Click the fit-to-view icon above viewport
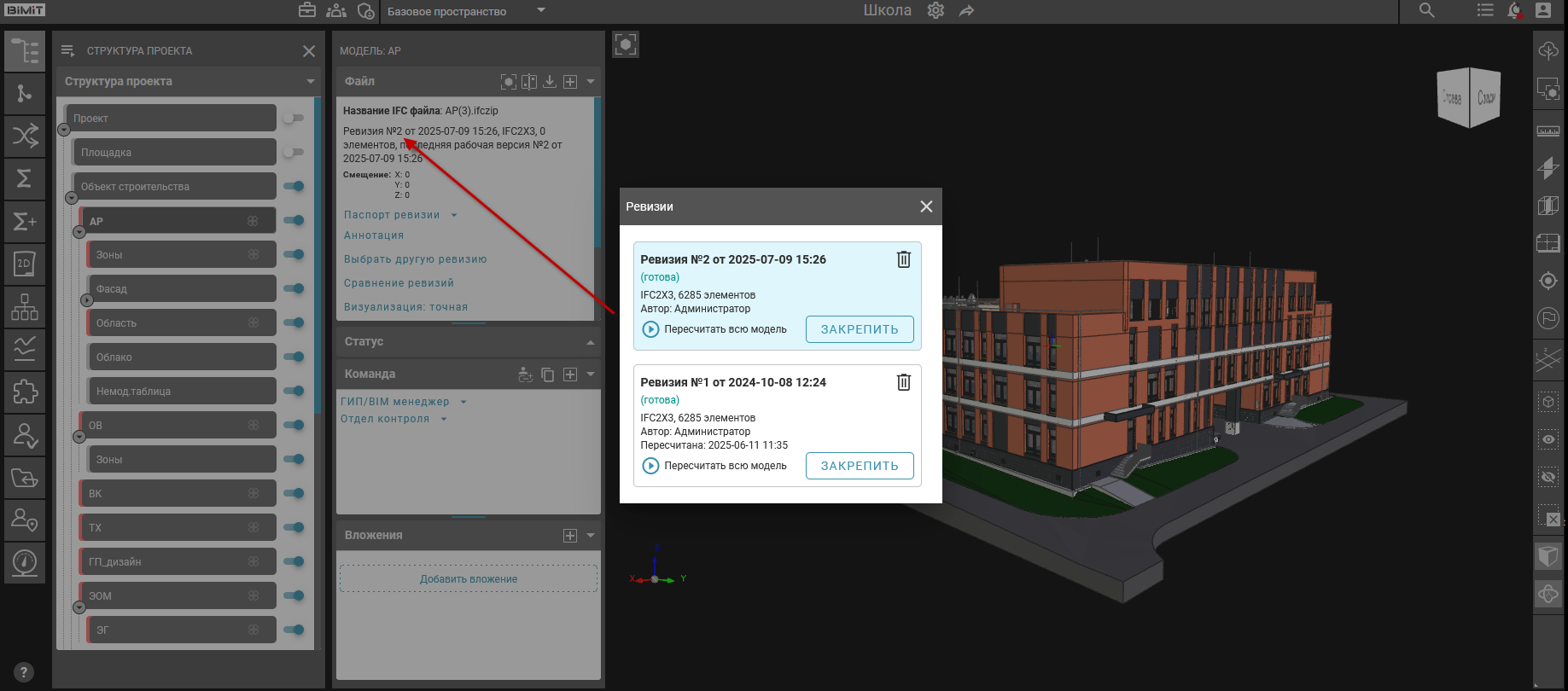The image size is (1568, 691). pyautogui.click(x=626, y=44)
